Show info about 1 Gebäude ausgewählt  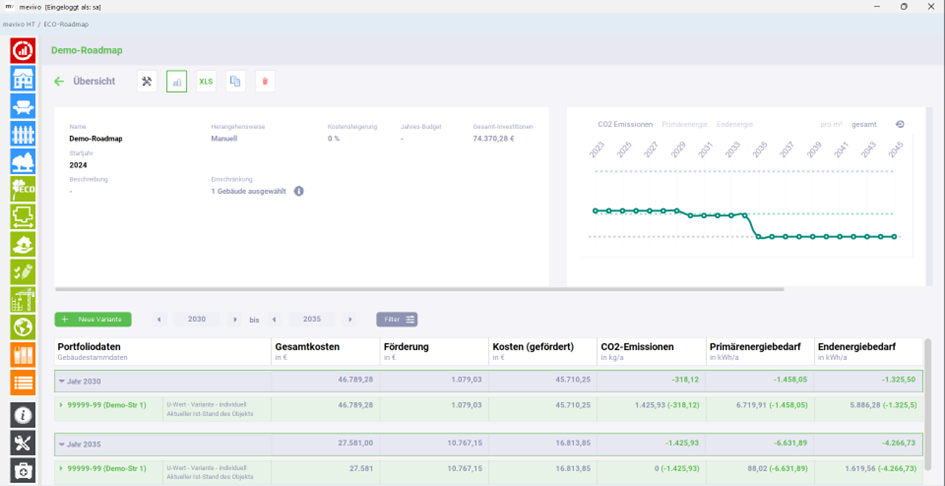pyautogui.click(x=299, y=191)
